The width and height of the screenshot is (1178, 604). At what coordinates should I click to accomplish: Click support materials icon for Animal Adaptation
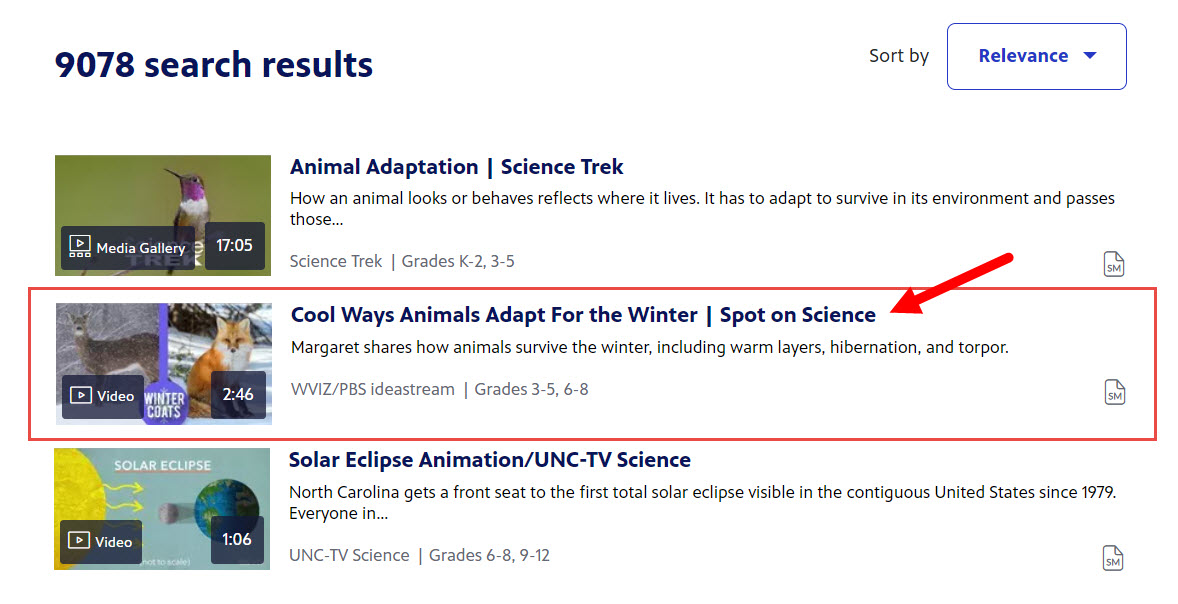pyautogui.click(x=1114, y=264)
